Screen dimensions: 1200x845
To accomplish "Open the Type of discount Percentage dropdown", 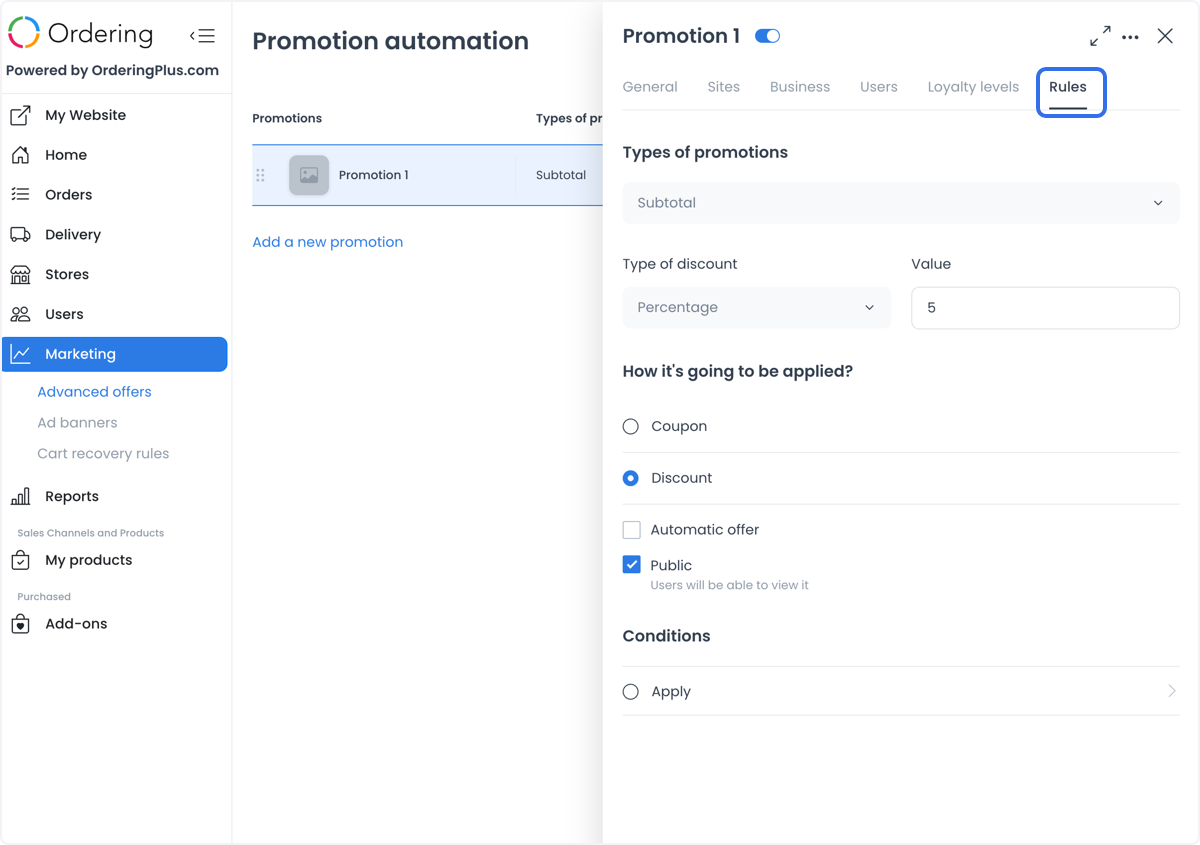I will (x=756, y=307).
